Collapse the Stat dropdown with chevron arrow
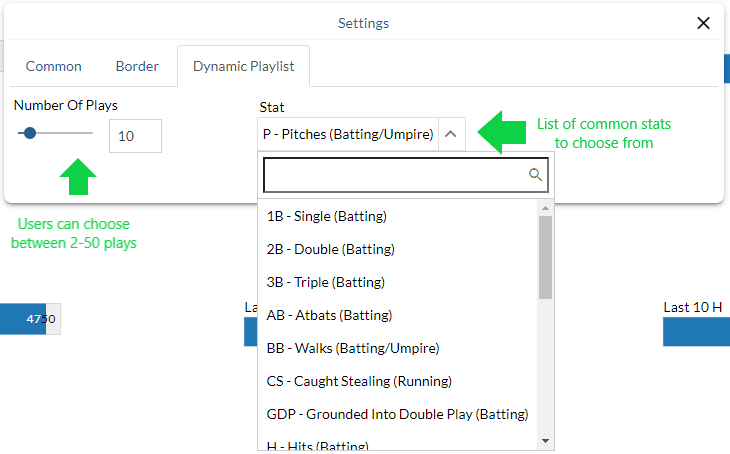The height and width of the screenshot is (454, 730). pyautogui.click(x=451, y=134)
